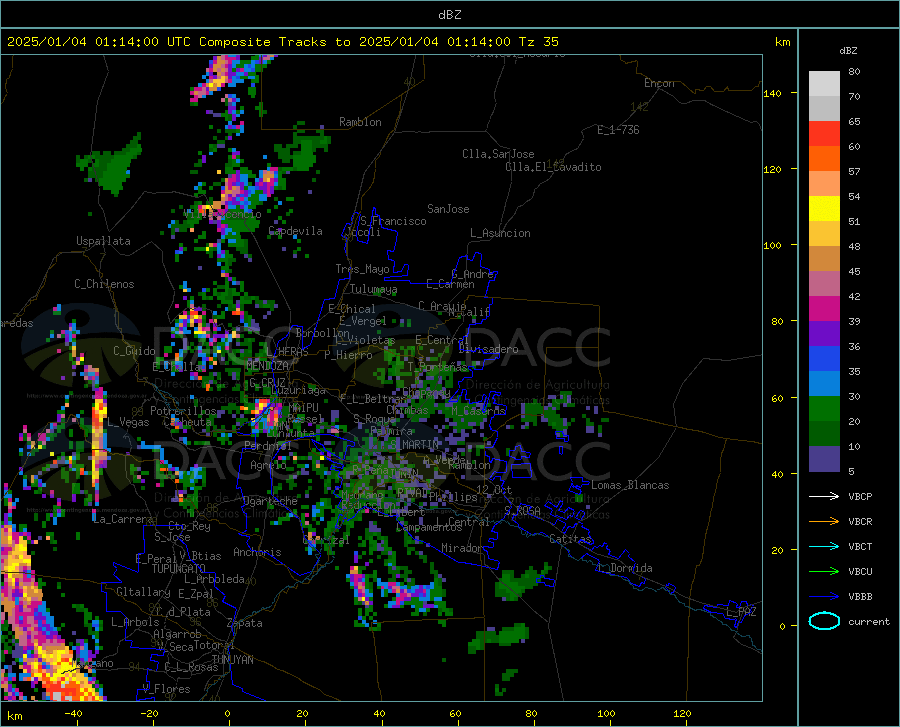
Task: Click the -40 km tick on bottom axis
Action: (73, 713)
